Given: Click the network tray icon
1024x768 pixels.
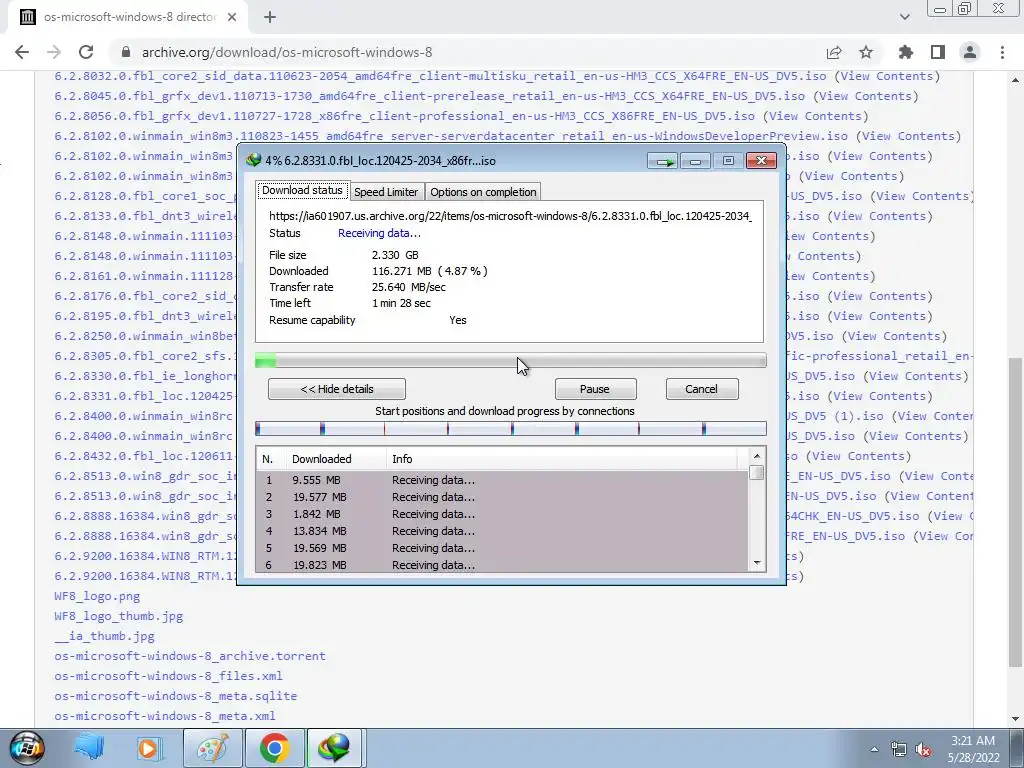Looking at the screenshot, I should point(899,749).
